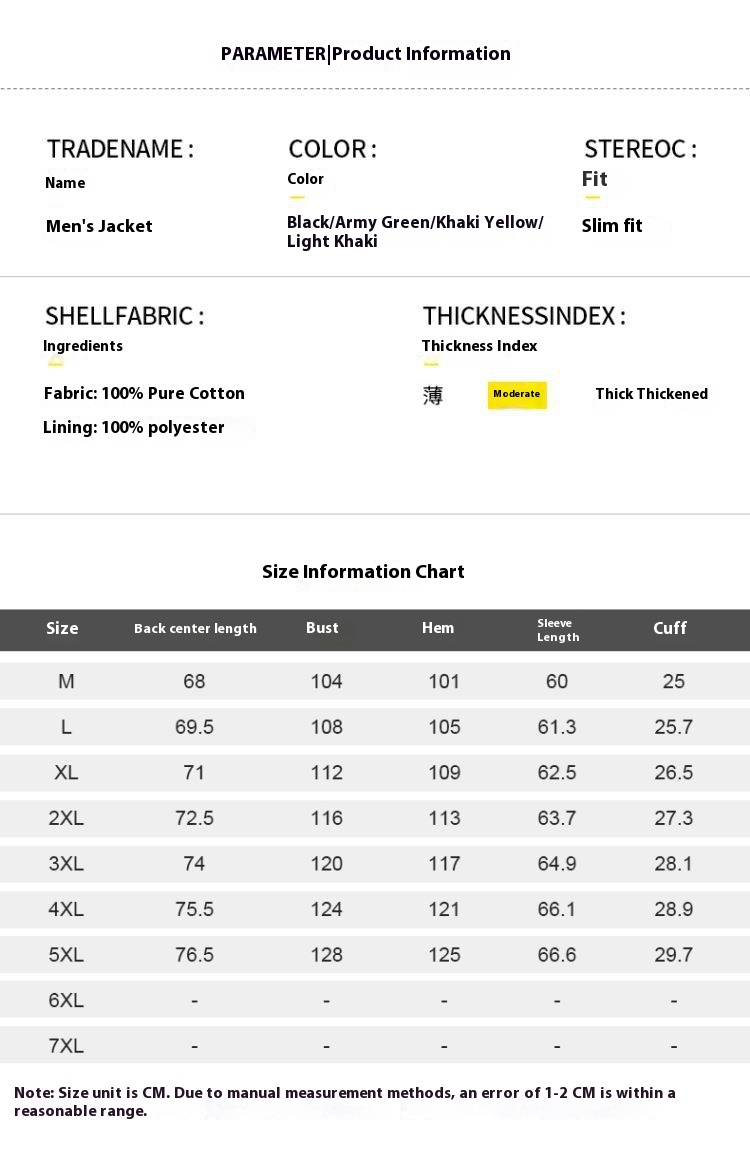
Task: Click the PARAMETER Product Information title
Action: 366,54
